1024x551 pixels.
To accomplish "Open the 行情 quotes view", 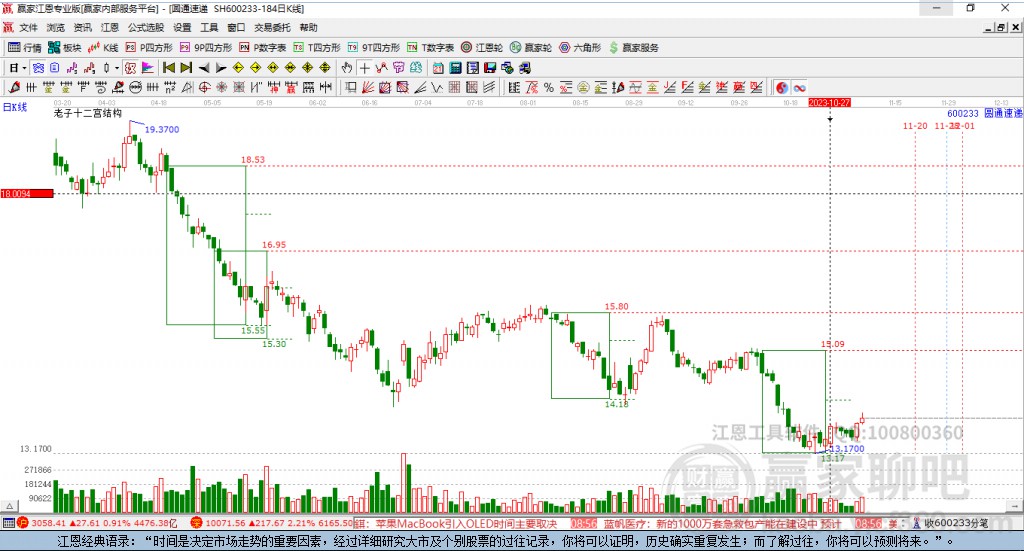I will tap(25, 48).
